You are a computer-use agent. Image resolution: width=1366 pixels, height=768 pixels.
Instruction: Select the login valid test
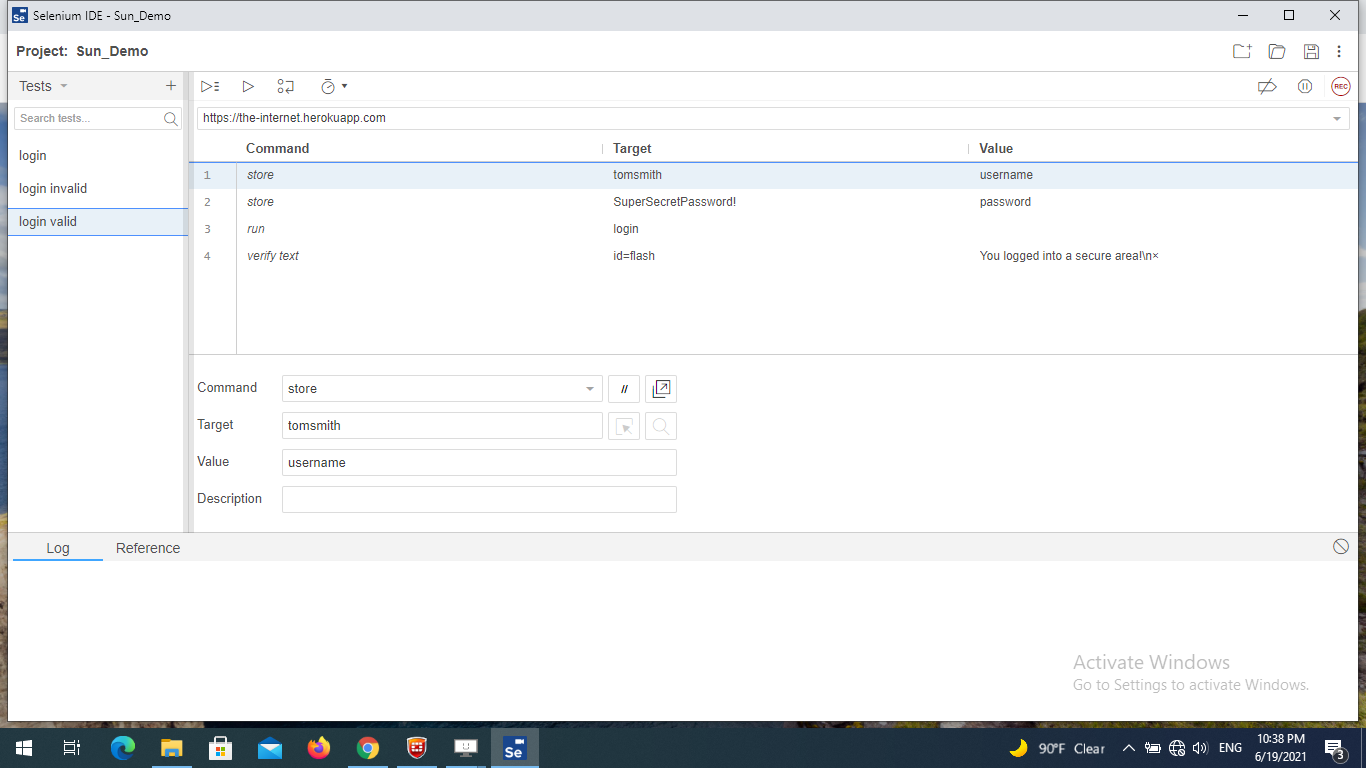click(98, 222)
